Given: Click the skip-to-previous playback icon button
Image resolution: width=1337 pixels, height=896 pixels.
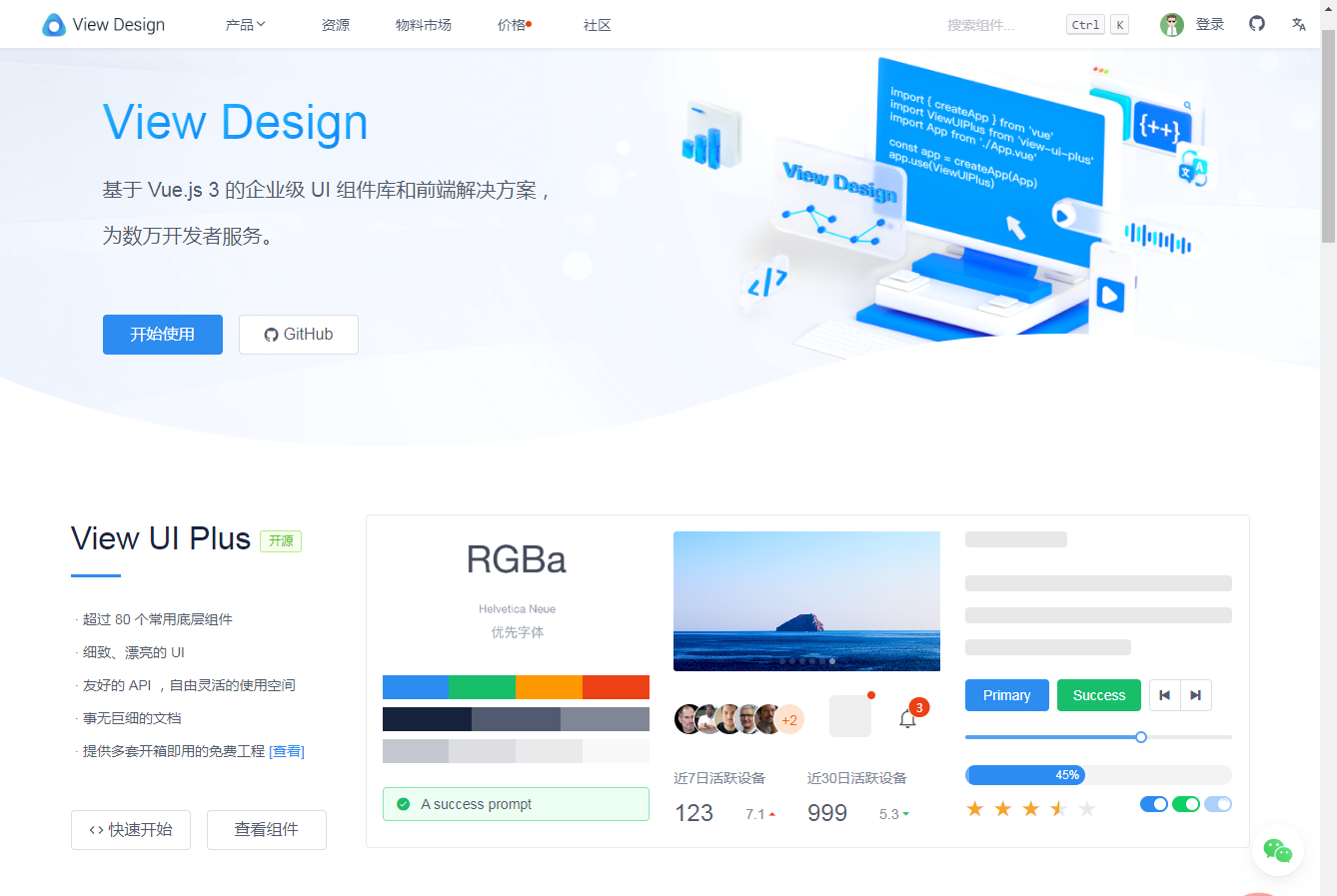Looking at the screenshot, I should tap(1165, 695).
